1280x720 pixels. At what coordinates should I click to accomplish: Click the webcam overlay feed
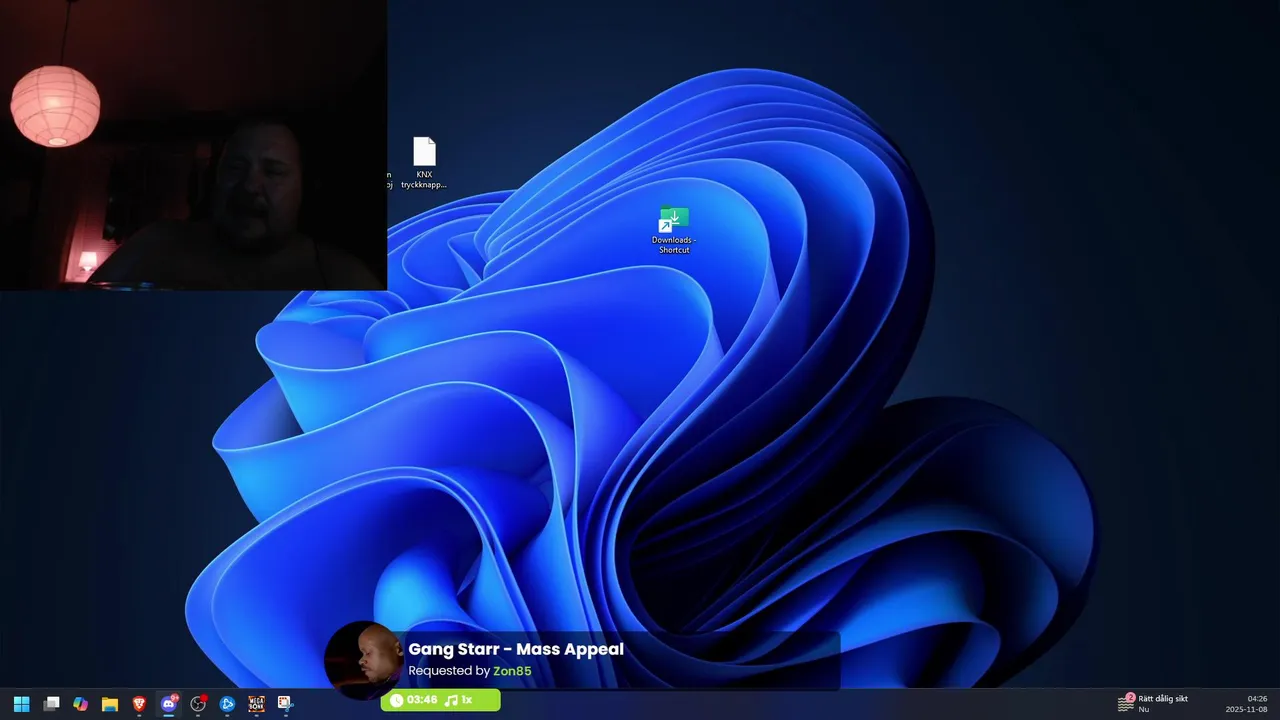click(193, 145)
